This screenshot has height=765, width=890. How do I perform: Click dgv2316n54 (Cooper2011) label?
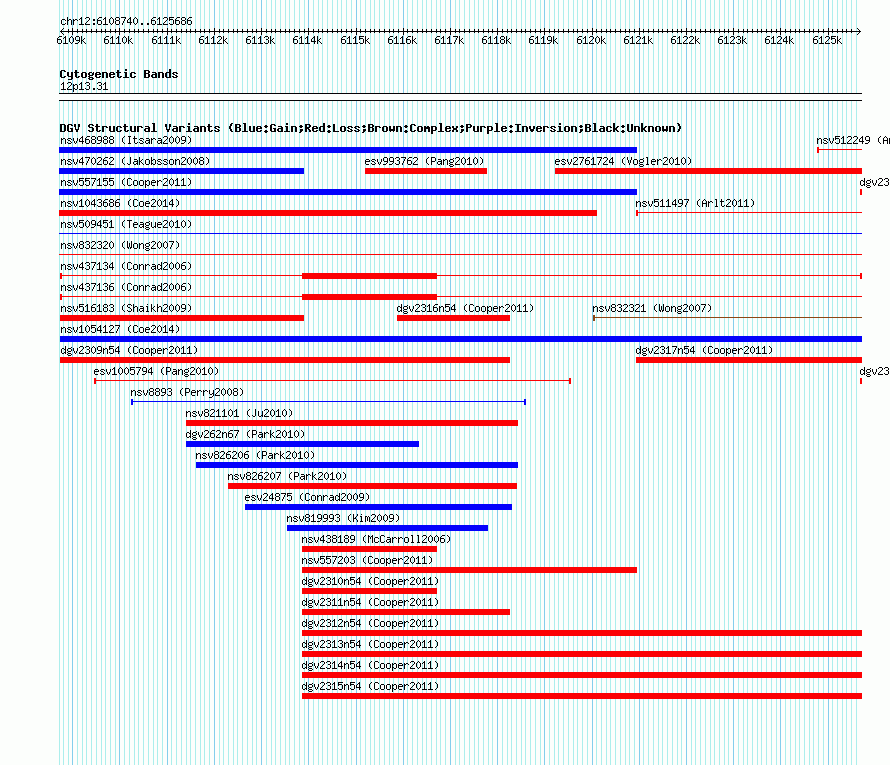point(465,308)
